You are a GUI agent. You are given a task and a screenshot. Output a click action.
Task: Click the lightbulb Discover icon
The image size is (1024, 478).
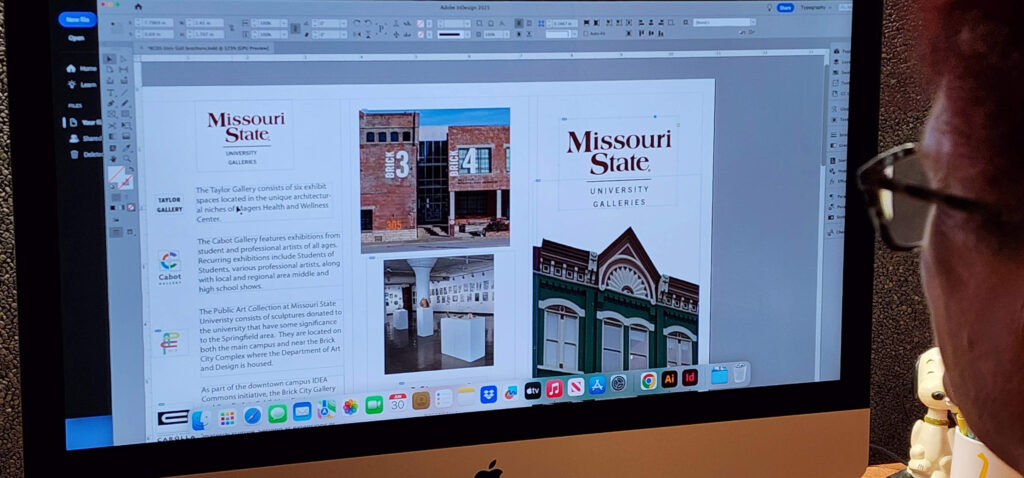coord(769,7)
